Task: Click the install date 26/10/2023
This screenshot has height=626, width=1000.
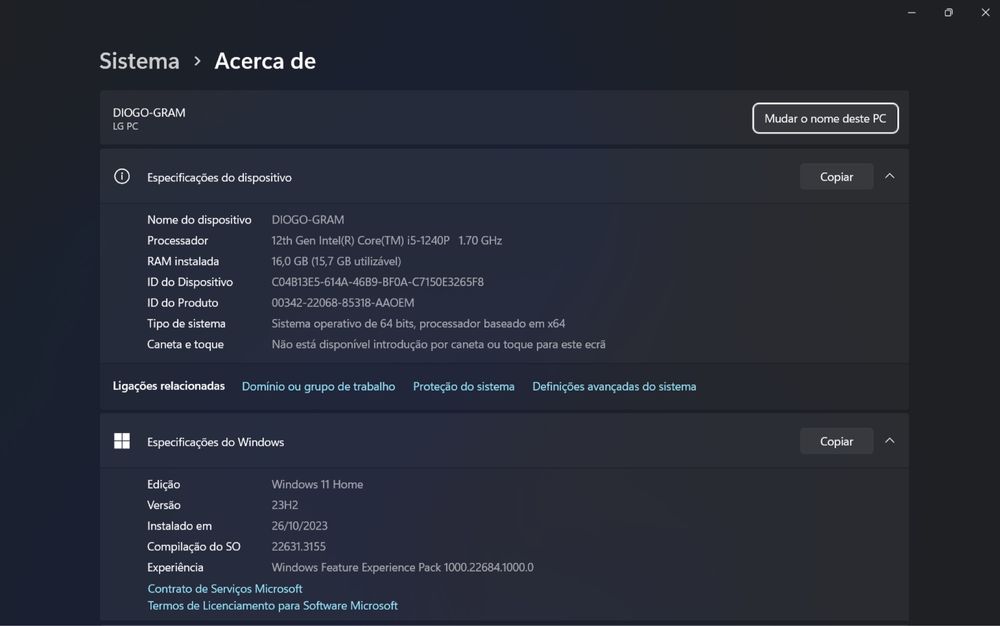Action: coord(300,526)
